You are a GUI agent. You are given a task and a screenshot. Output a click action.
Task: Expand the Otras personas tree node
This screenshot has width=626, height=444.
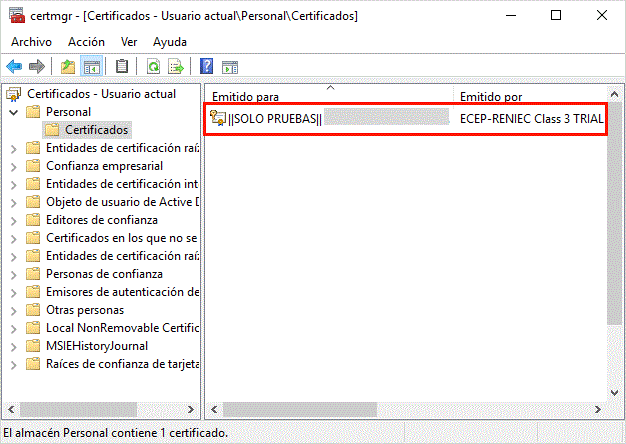coord(12,310)
